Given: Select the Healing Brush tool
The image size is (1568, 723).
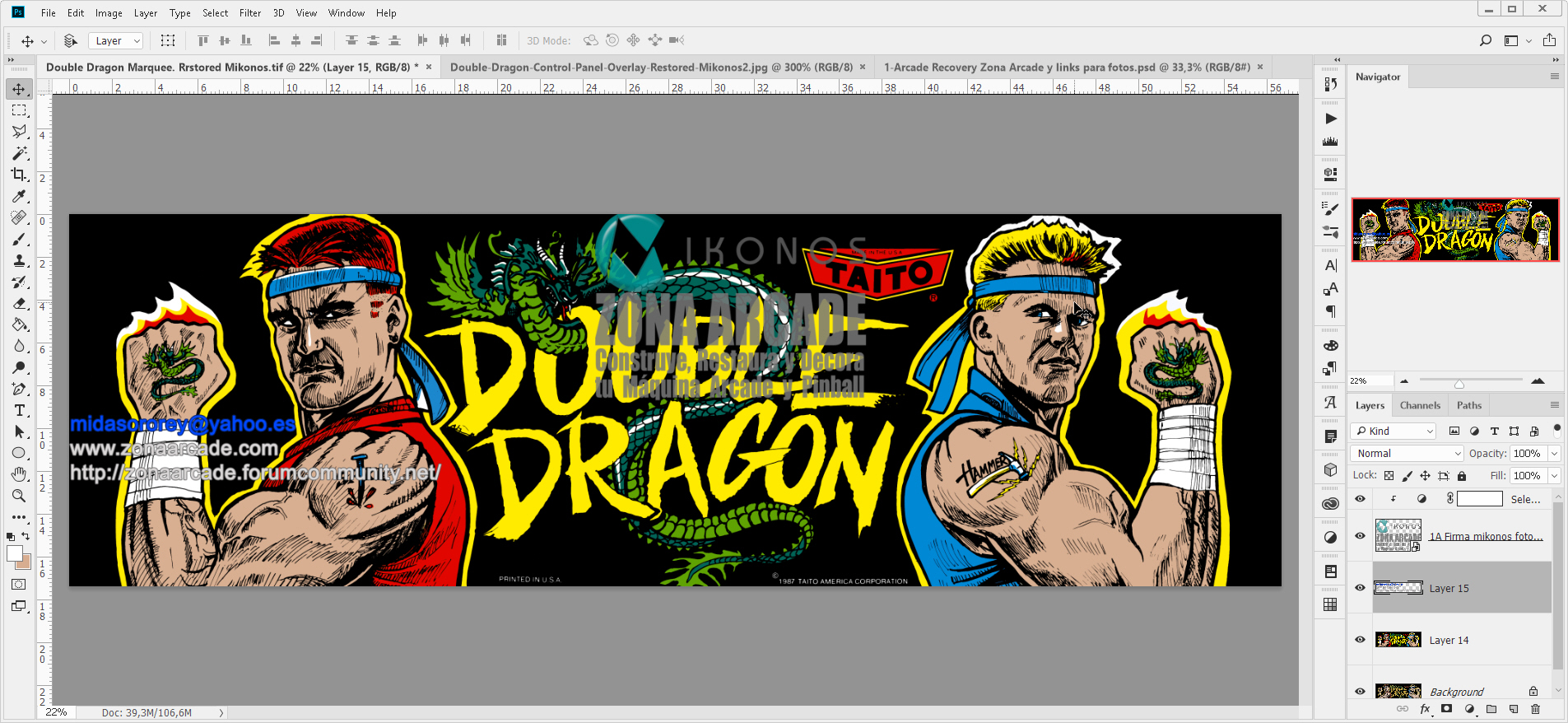Looking at the screenshot, I should coord(19,217).
